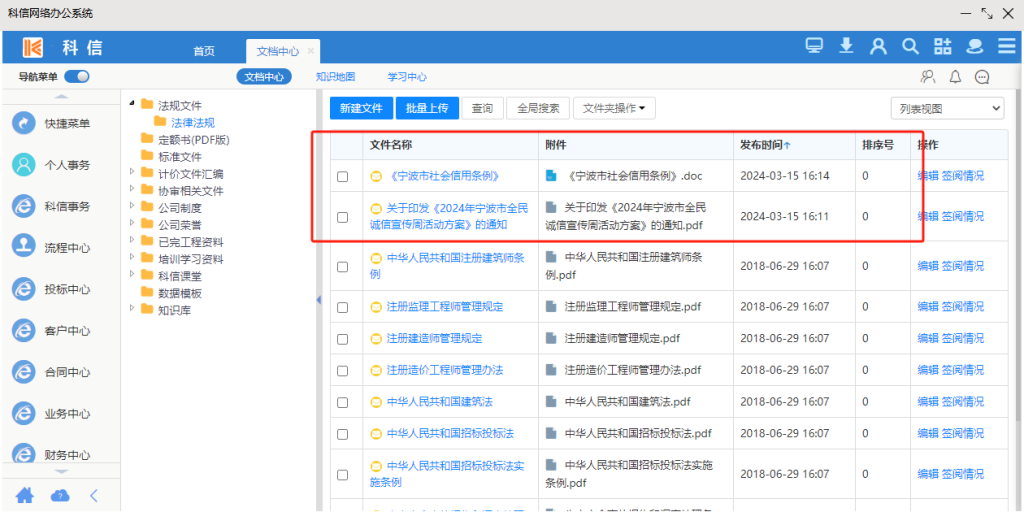Screen dimensions: 1024x512
Task: Click the home icon at bottom left
Action: (x=25, y=495)
